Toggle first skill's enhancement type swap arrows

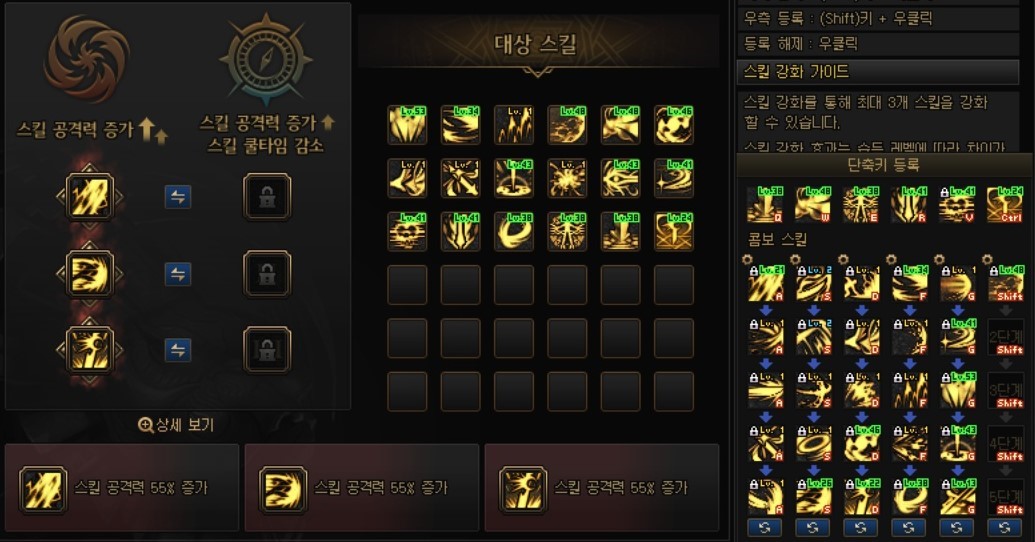click(178, 197)
